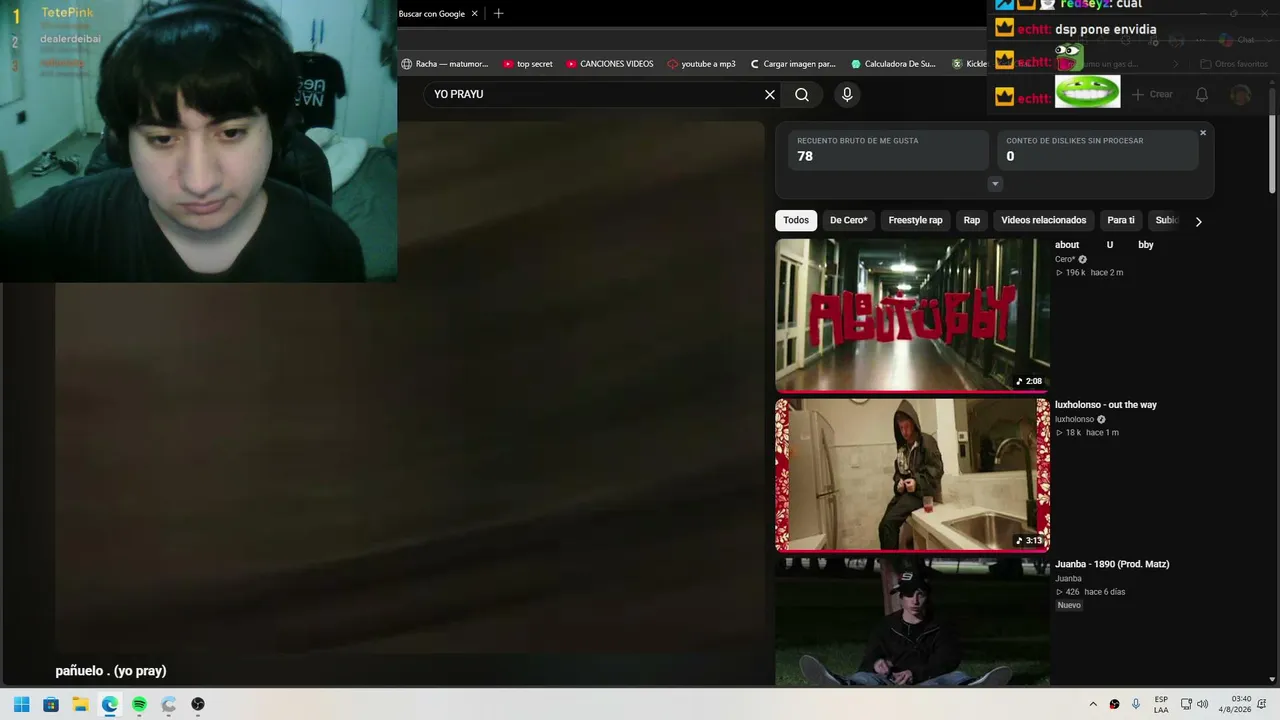Select the 'Rap' filter chip
Image resolution: width=1280 pixels, height=720 pixels.
(972, 221)
